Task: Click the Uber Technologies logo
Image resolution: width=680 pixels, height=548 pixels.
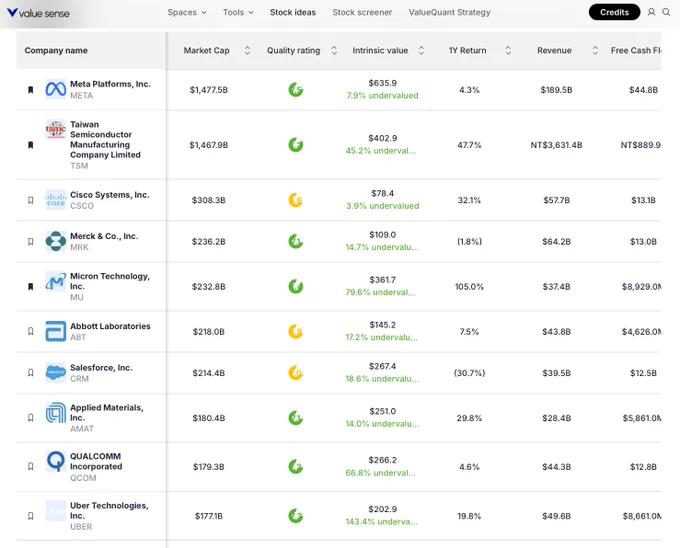Action: tap(56, 510)
